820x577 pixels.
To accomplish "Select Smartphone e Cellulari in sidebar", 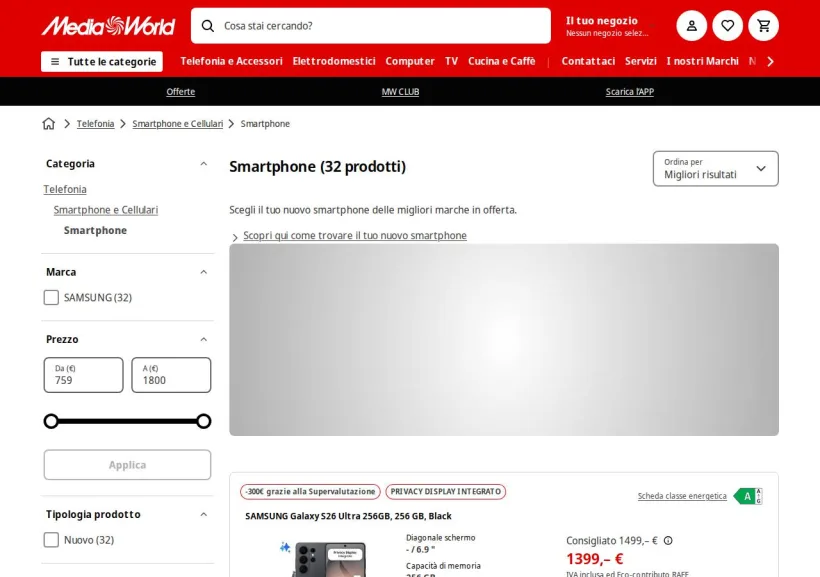I will coord(106,210).
